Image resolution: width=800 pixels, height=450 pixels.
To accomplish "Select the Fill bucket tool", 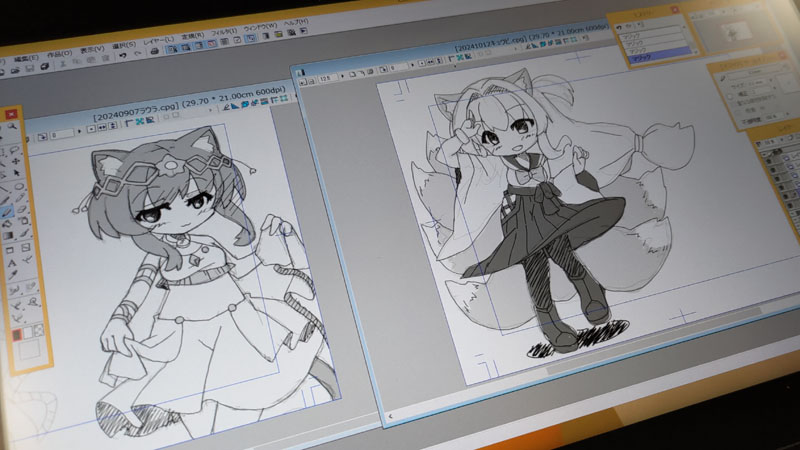I will [x=8, y=224].
